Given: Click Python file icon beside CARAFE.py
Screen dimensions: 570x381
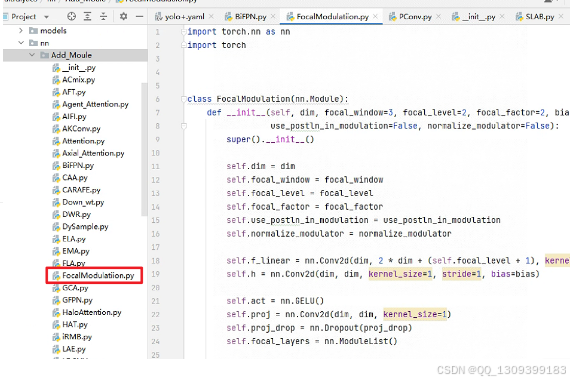Looking at the screenshot, I should 56,190.
